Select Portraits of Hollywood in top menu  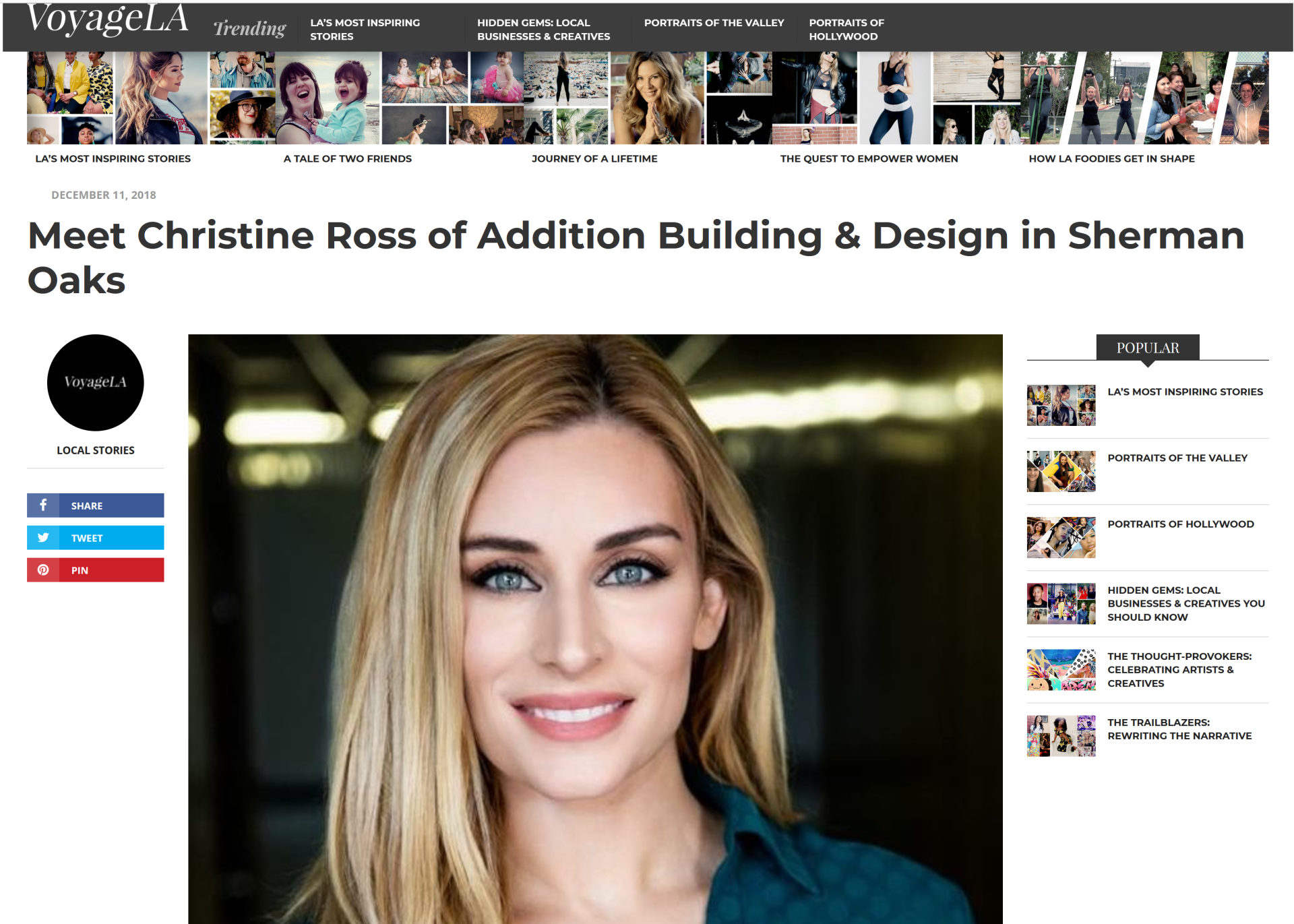pos(846,29)
